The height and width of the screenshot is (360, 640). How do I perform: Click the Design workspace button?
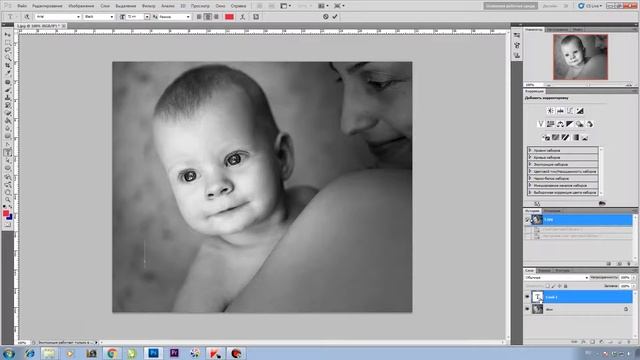pos(550,6)
